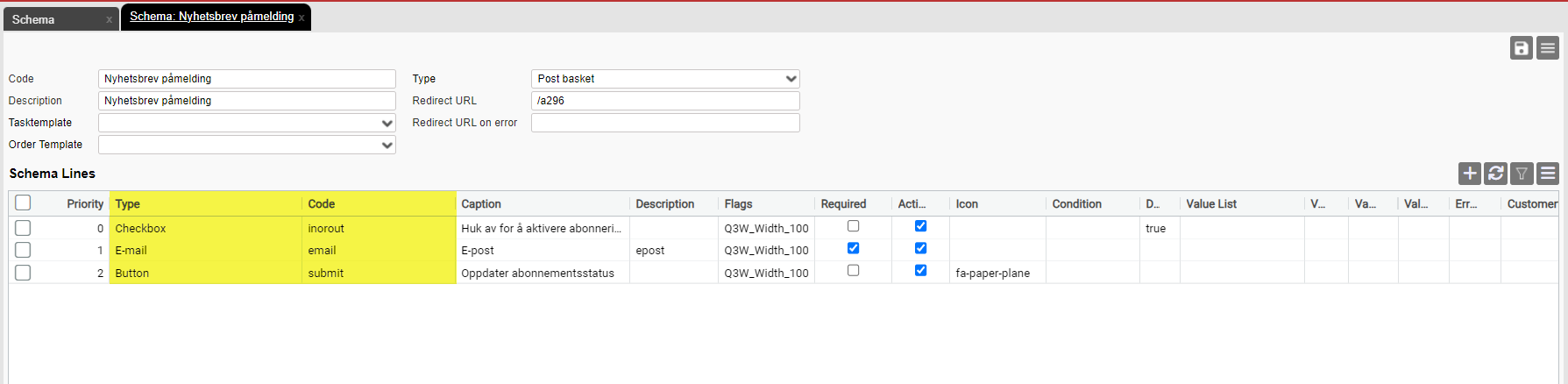Sort by the Type column header
Viewport: 1568px width, 384px height.
(205, 203)
